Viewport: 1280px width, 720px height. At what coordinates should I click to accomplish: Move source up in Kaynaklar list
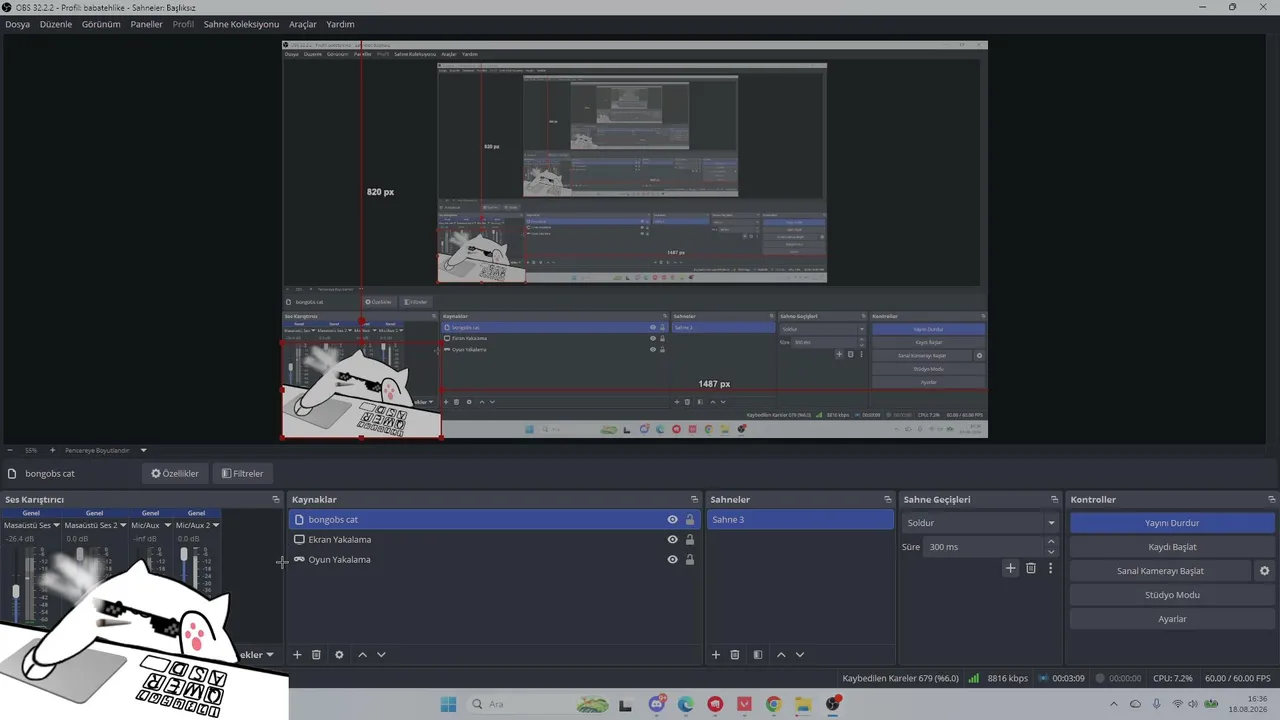click(362, 655)
